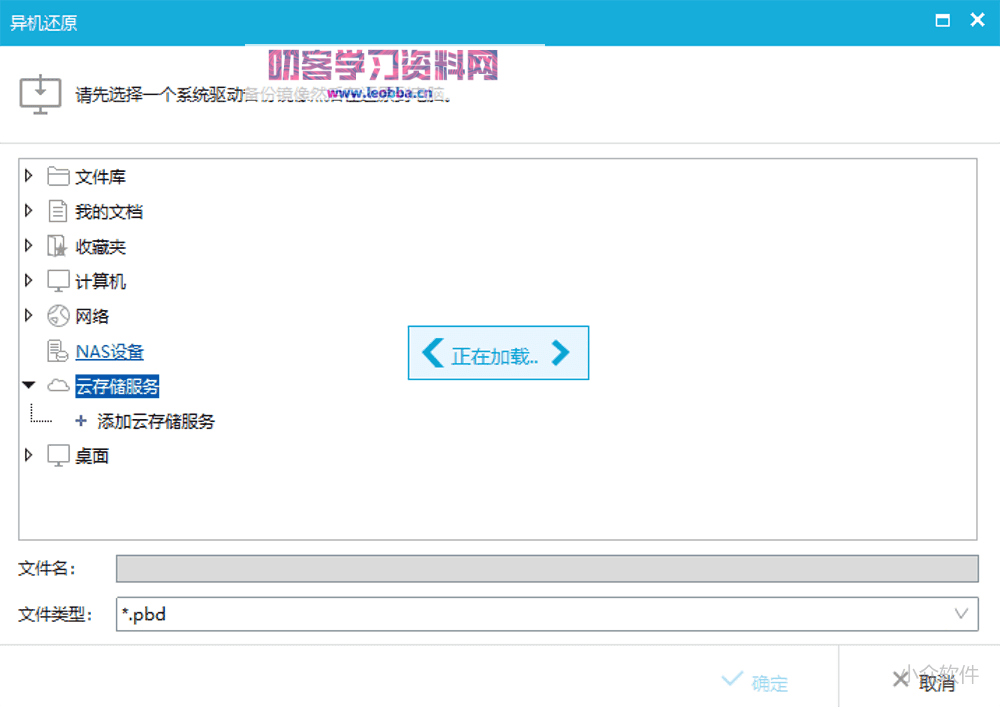Collapse the 云存储服务 tree node

coord(28,385)
